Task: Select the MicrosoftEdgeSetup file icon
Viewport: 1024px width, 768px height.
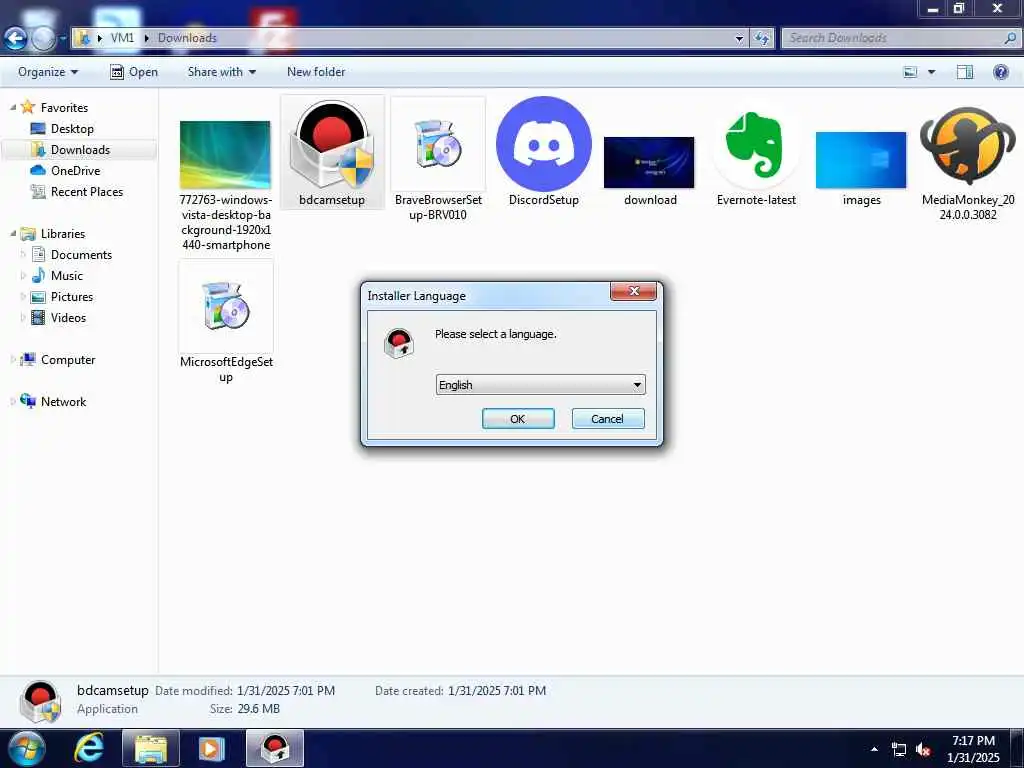Action: click(x=226, y=306)
